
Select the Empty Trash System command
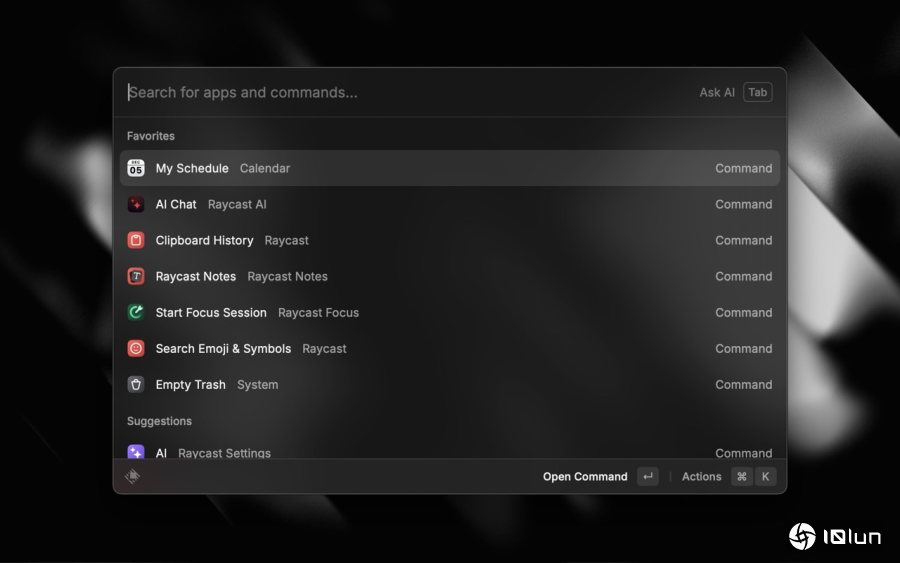pos(450,385)
